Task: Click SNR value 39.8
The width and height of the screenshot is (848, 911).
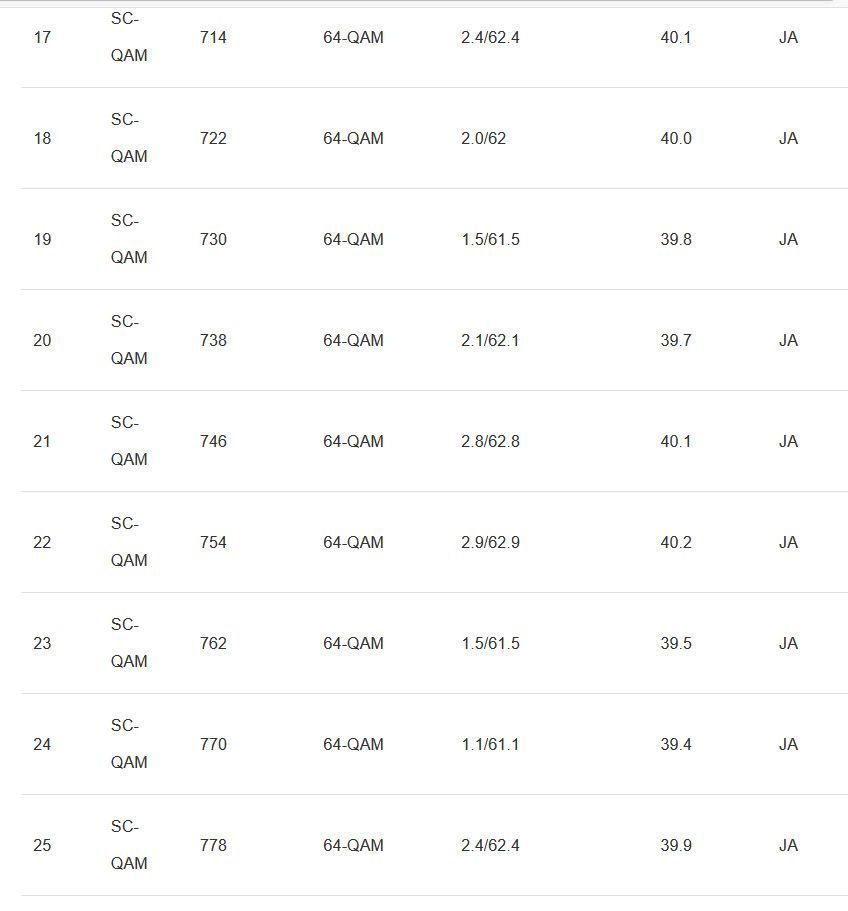Action: [675, 240]
